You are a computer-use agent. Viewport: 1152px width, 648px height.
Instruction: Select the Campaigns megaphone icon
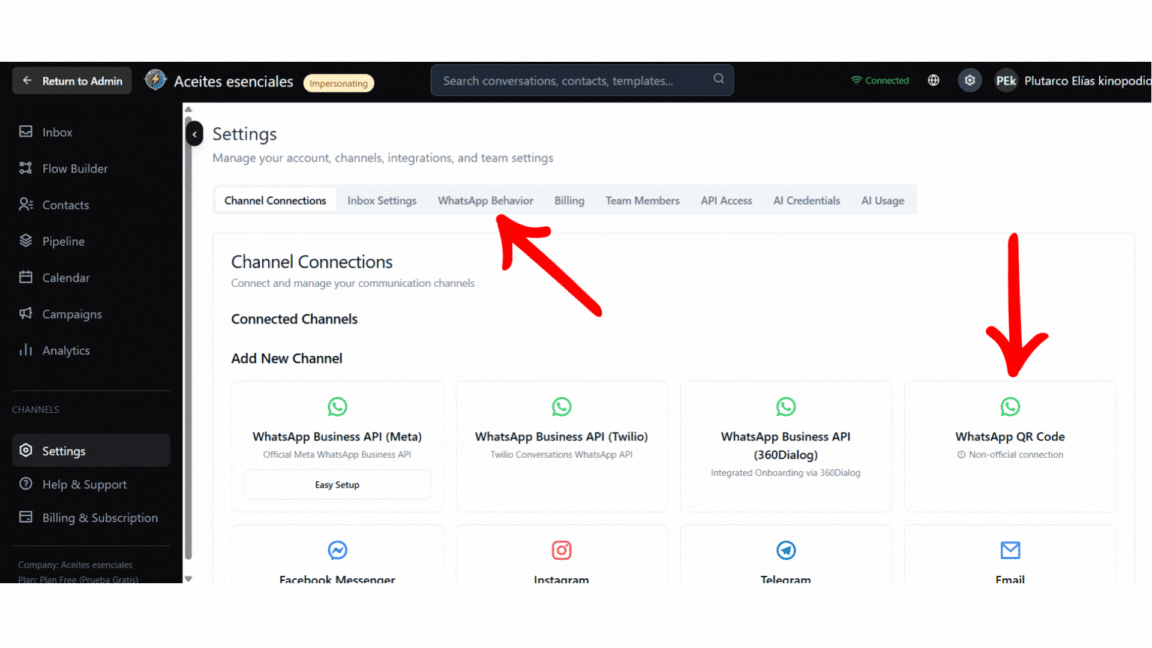[28, 314]
